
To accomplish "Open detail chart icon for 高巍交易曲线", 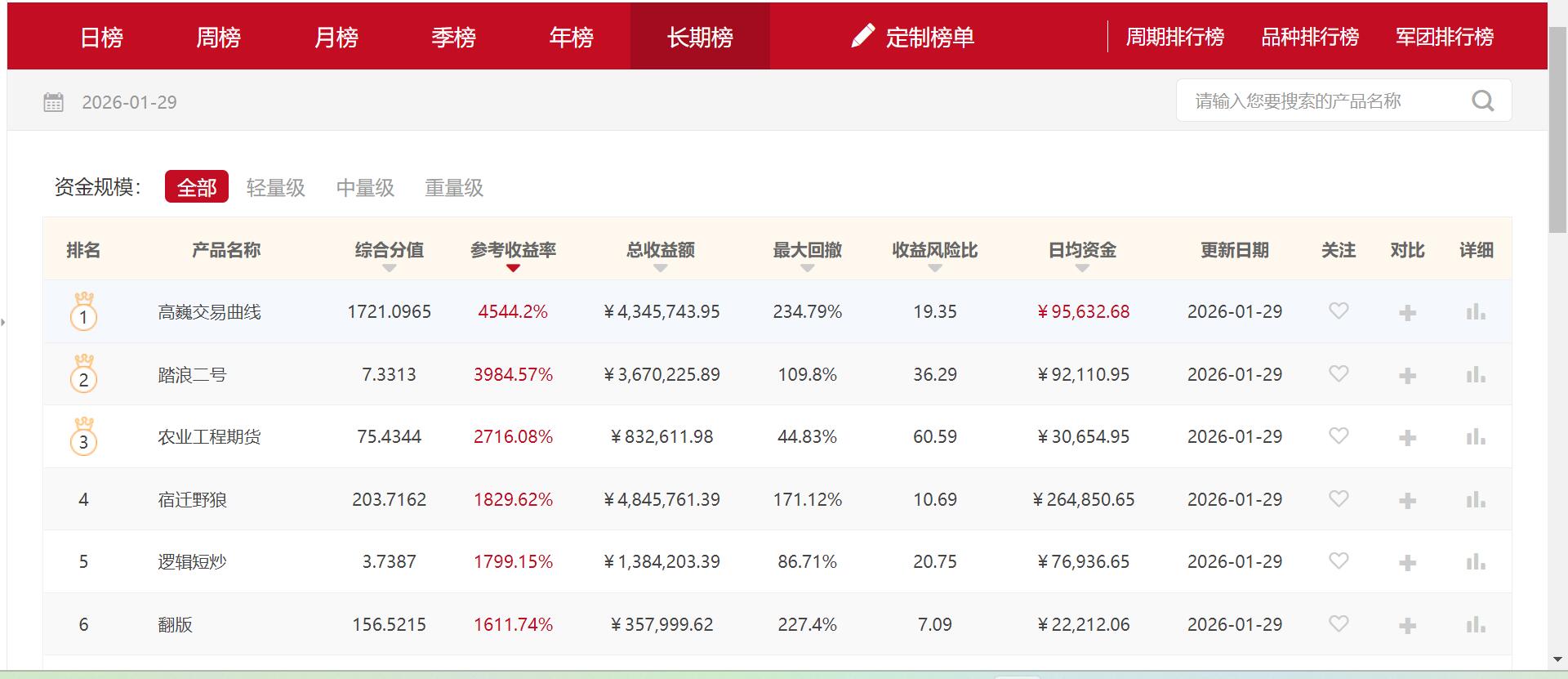I will tap(1475, 312).
